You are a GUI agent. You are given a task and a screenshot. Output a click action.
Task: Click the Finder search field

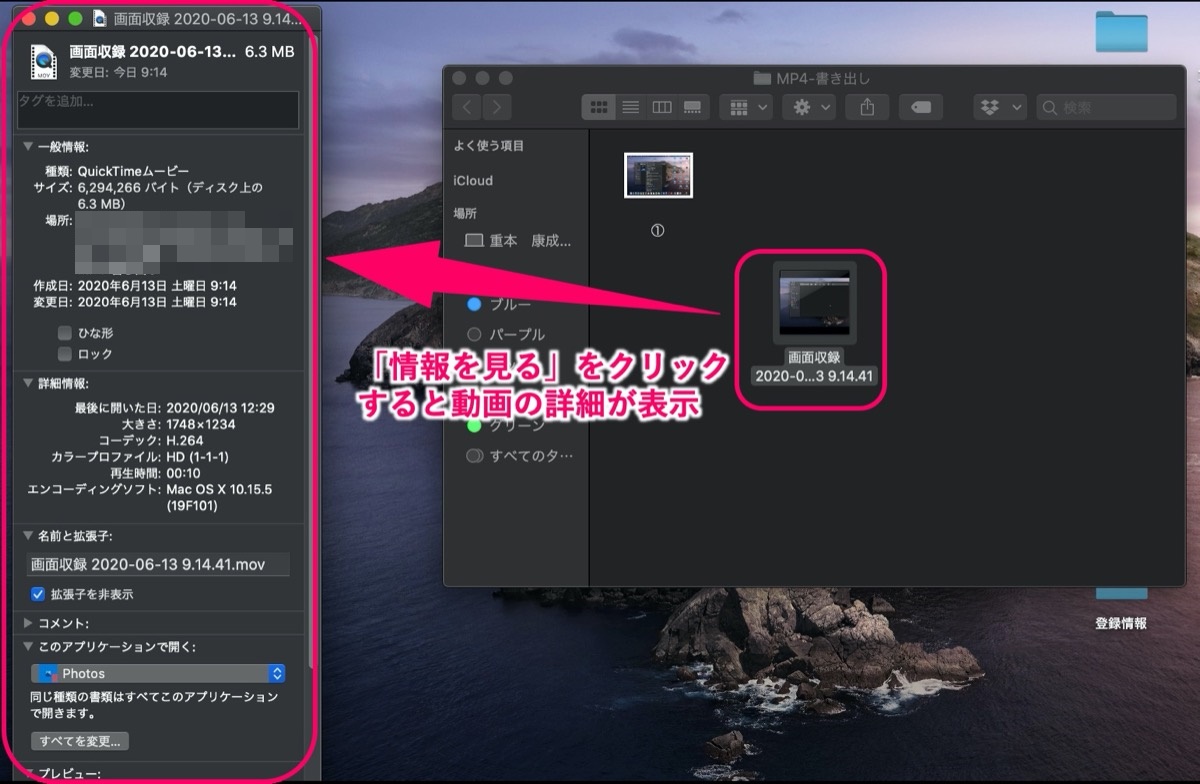[1106, 107]
